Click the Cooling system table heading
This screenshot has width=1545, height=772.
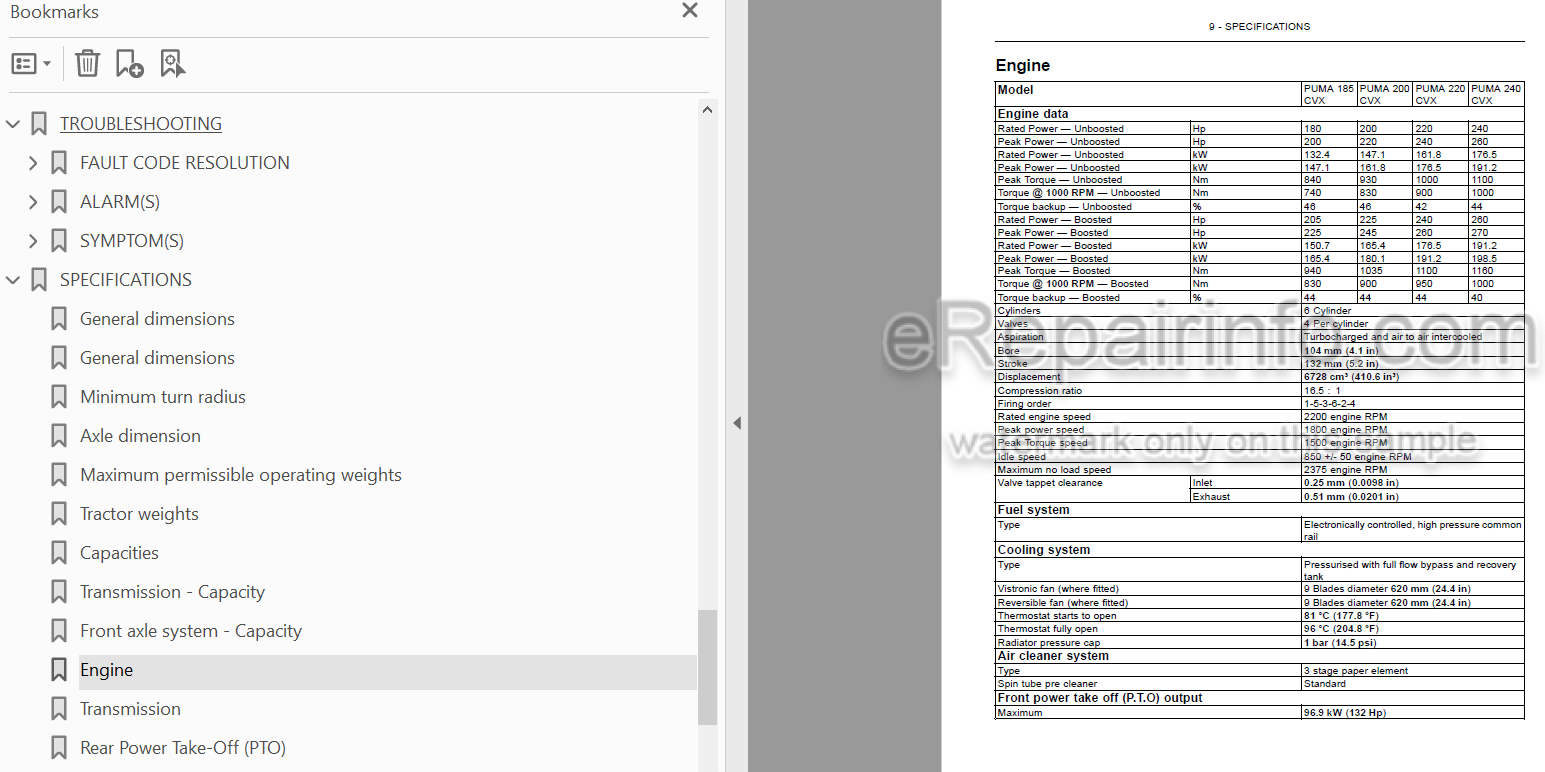click(1044, 550)
